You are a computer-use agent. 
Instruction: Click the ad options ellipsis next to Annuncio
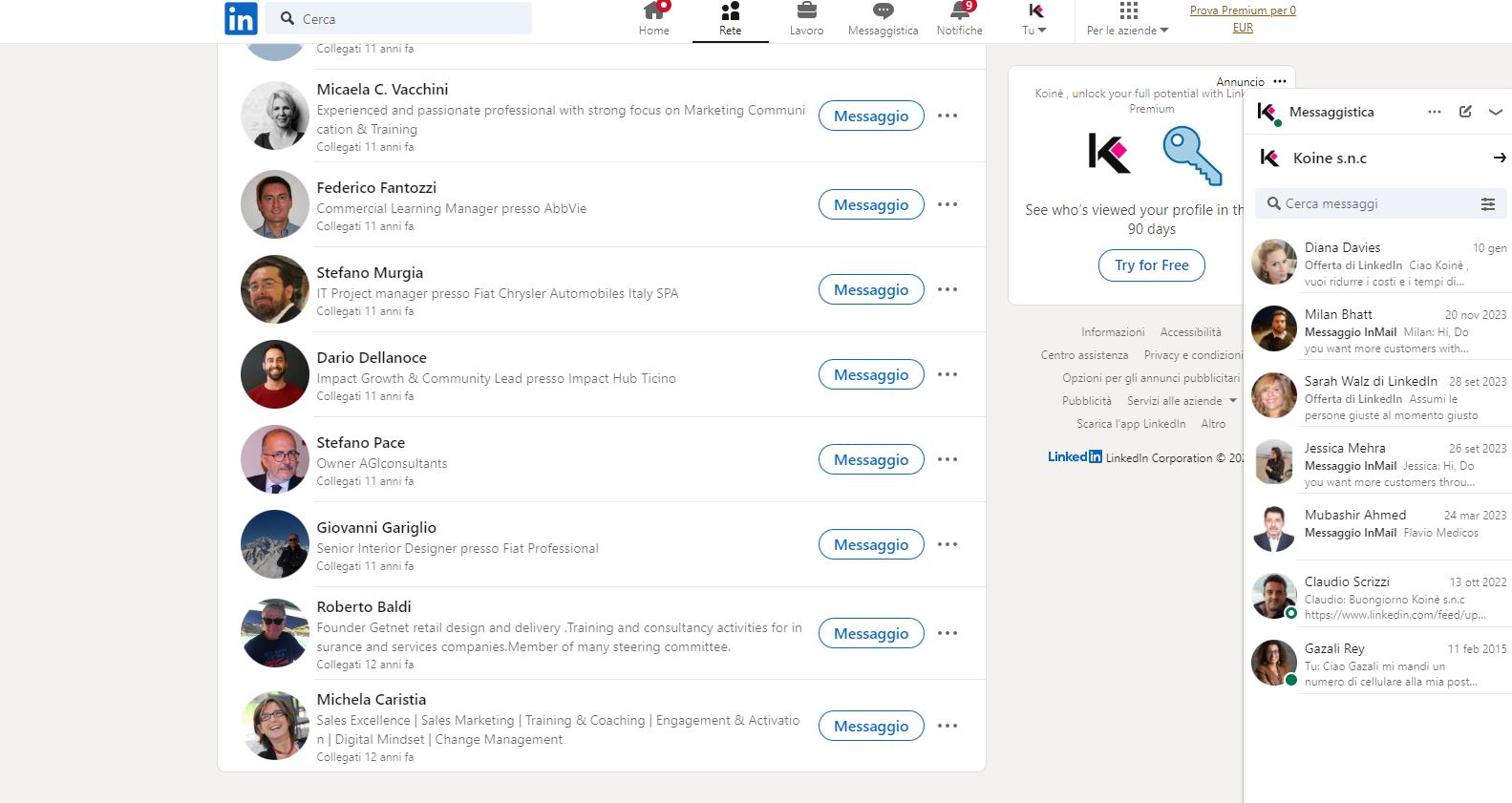point(1280,82)
